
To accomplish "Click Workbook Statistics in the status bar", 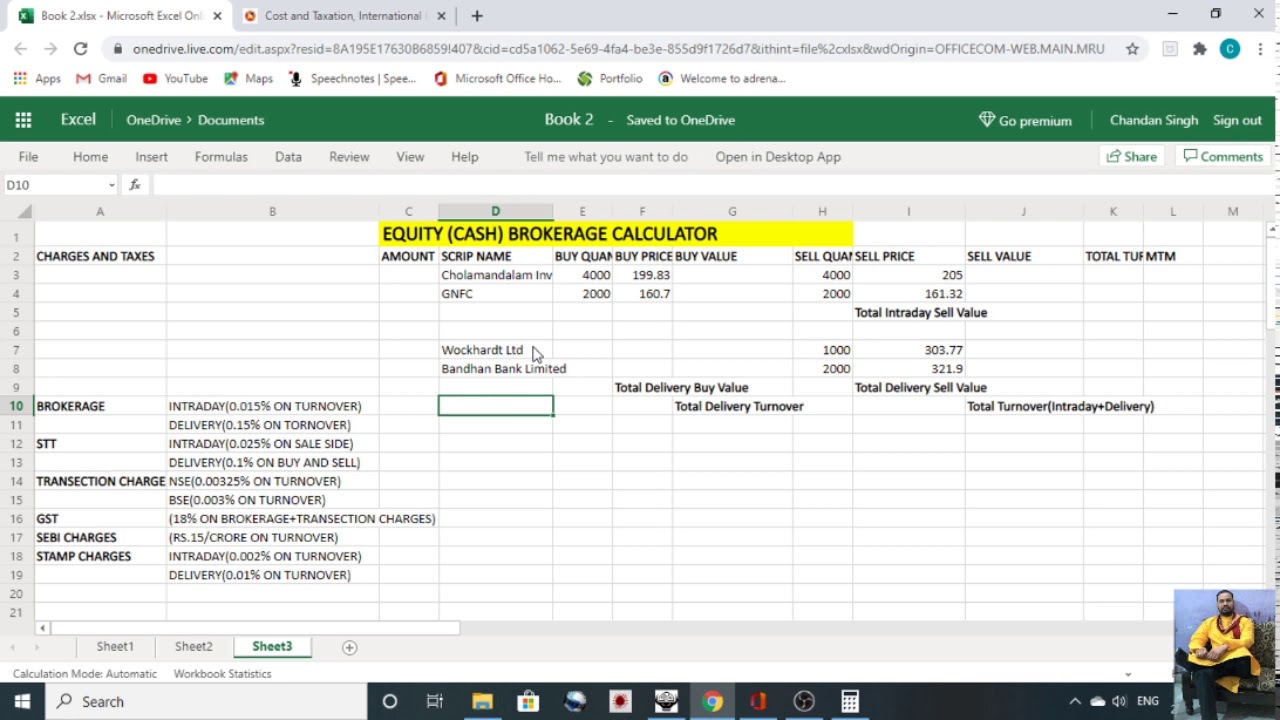I will pyautogui.click(x=222, y=674).
